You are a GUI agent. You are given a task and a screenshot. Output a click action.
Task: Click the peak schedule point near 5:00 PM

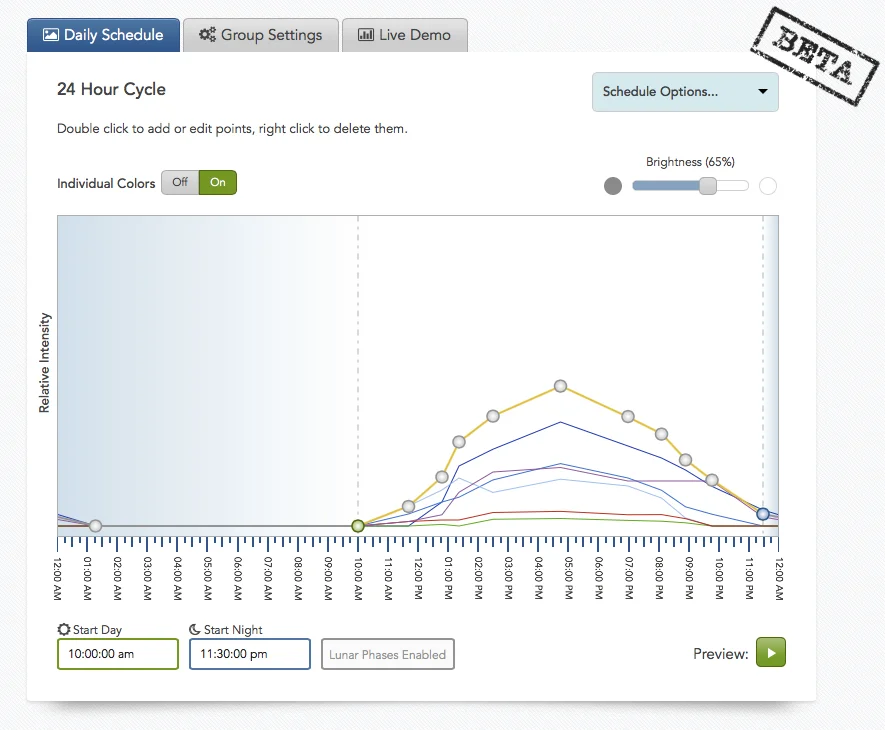[560, 385]
